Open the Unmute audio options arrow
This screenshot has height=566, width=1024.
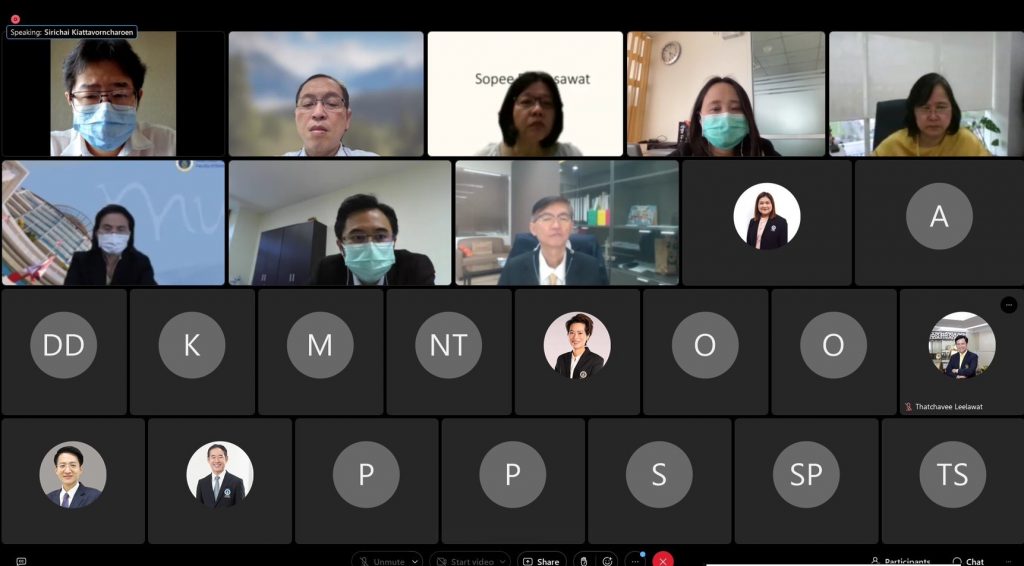pyautogui.click(x=415, y=561)
